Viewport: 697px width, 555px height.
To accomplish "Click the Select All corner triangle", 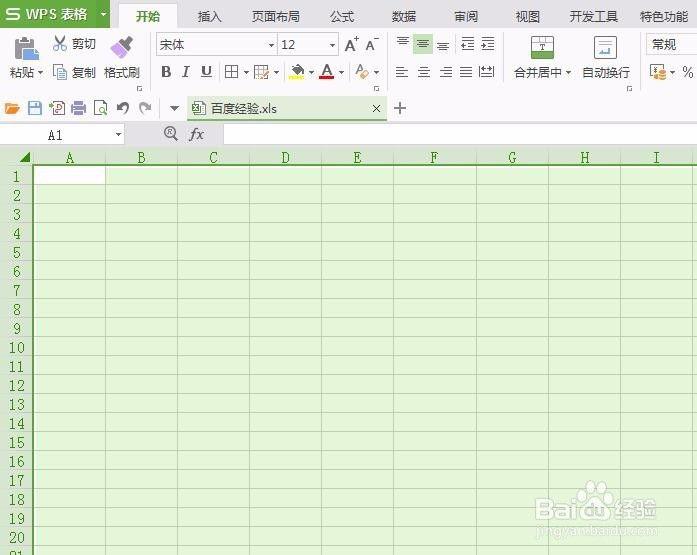I will coord(25,157).
